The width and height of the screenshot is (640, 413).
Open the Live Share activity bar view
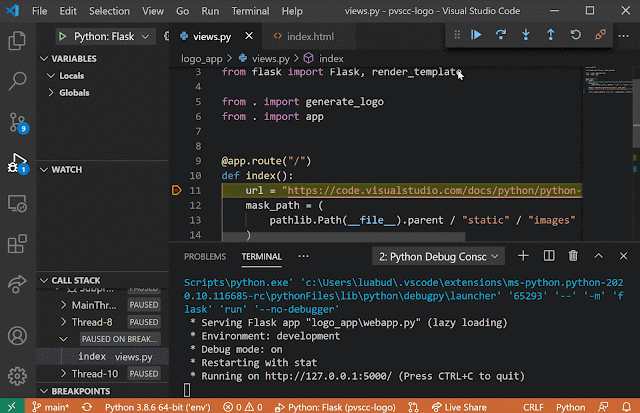coord(17,284)
